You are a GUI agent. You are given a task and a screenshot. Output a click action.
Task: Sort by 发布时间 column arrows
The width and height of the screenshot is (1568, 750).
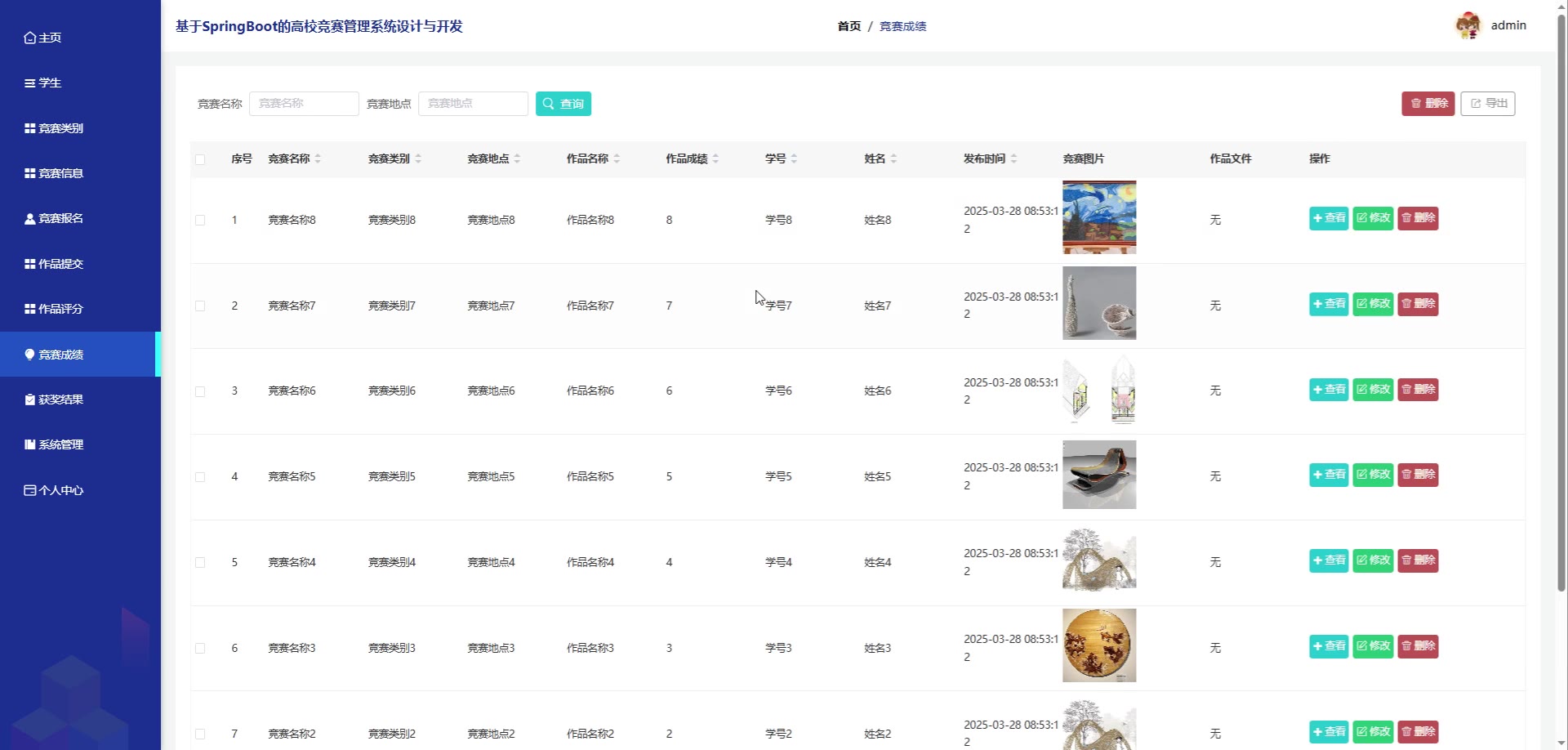1013,158
